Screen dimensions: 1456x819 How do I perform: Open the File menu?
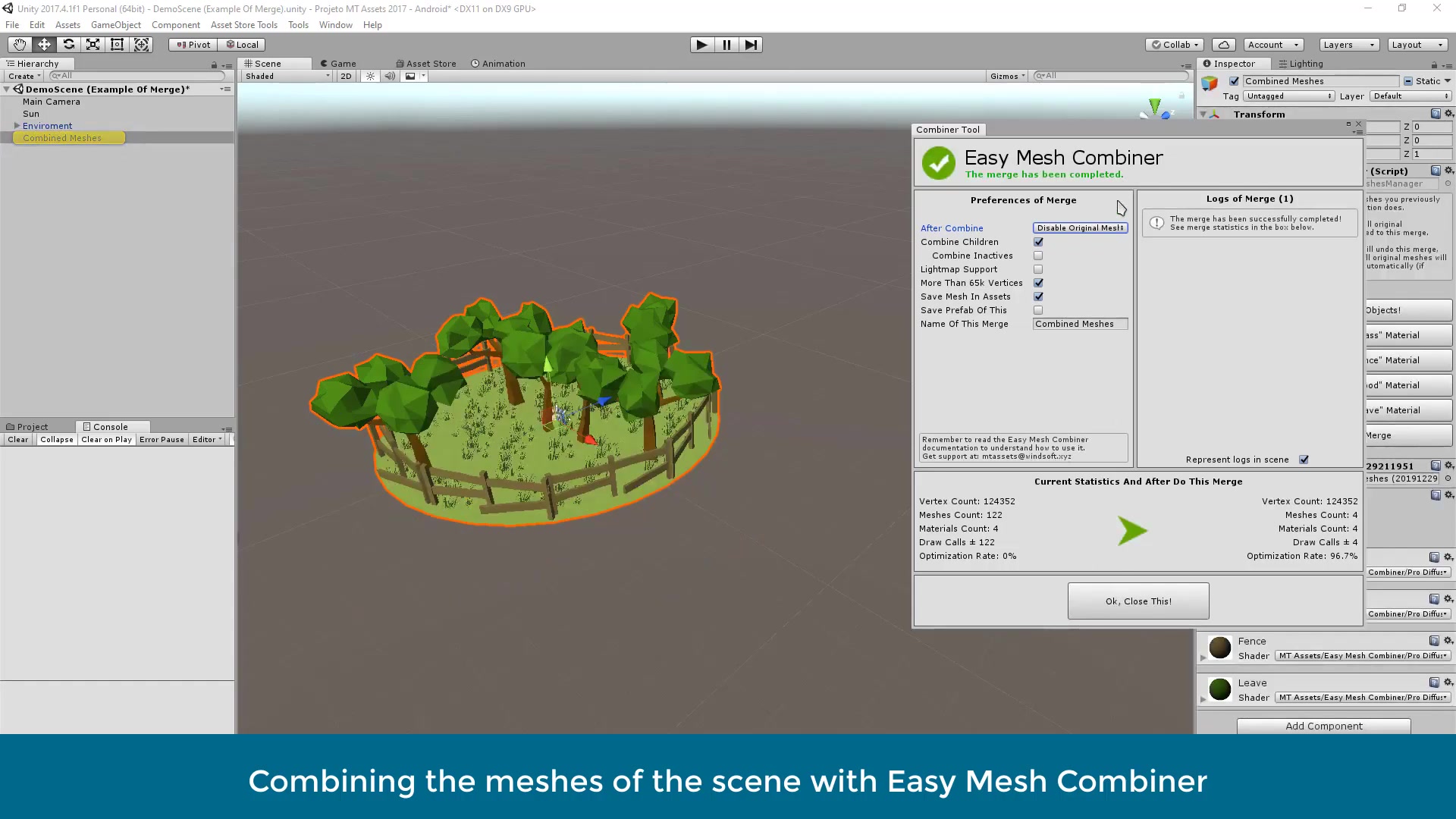click(x=12, y=25)
